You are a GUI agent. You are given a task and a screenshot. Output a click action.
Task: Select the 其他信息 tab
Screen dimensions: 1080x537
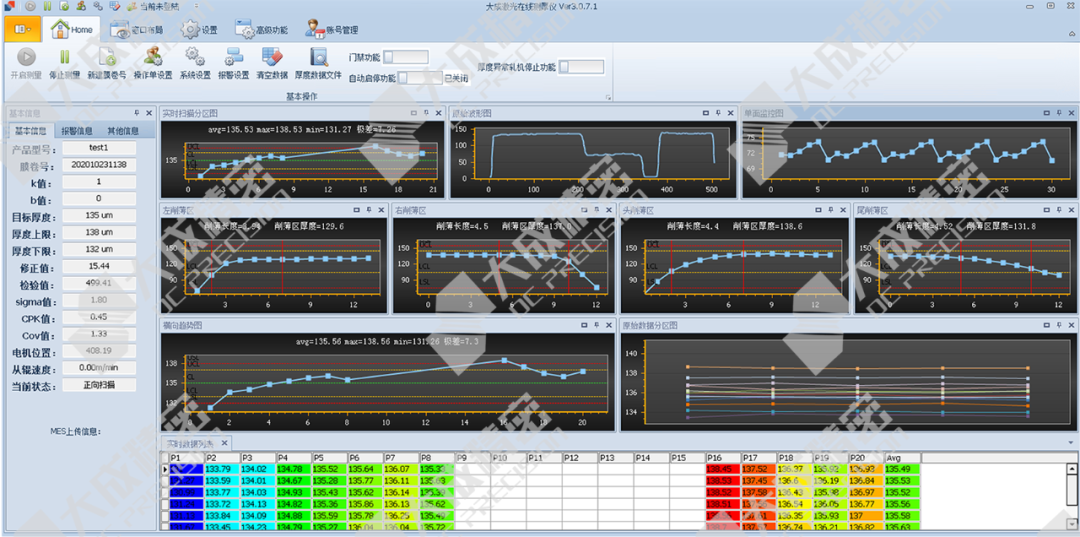tap(123, 130)
